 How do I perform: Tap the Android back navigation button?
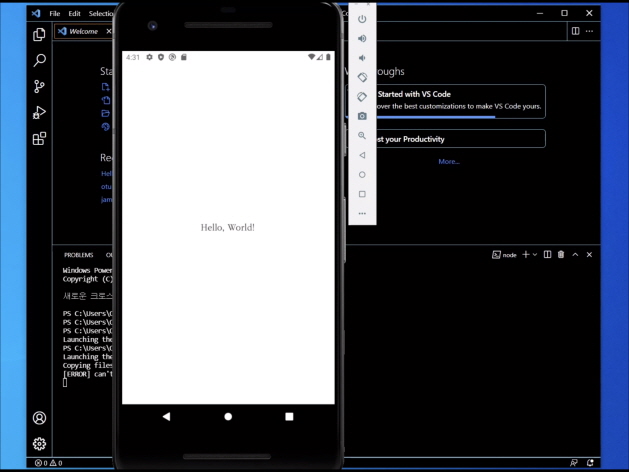166,417
